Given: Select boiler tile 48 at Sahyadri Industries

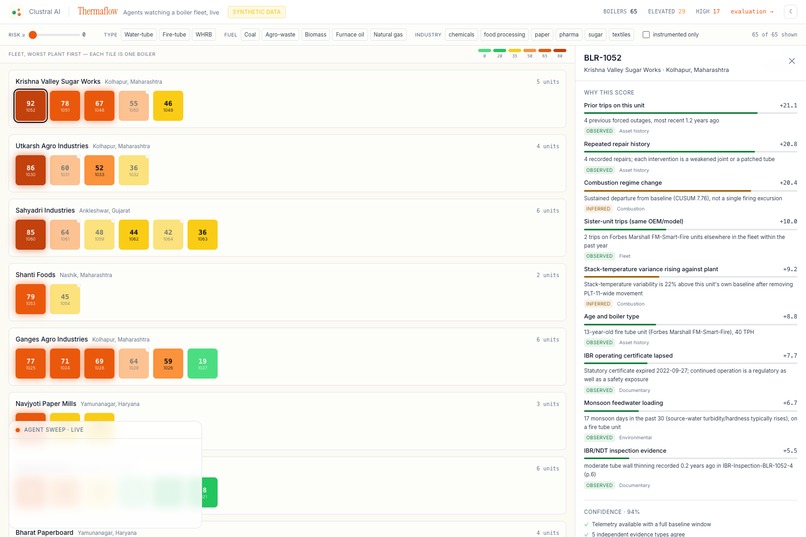Looking at the screenshot, I should pyautogui.click(x=99, y=235).
